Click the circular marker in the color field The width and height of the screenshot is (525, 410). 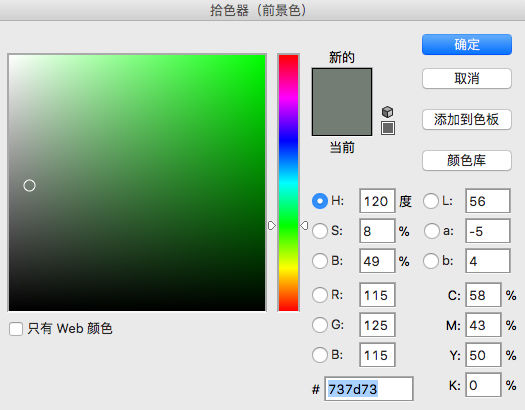29,185
